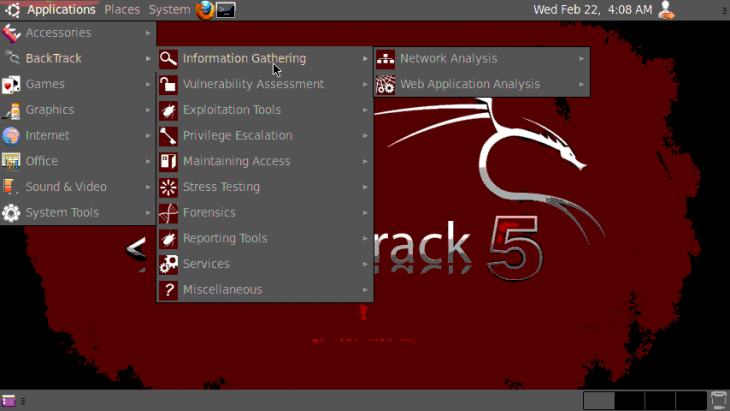This screenshot has height=411, width=730.
Task: Expand the Vulnerability Assessment submenu arrow
Action: coord(365,84)
